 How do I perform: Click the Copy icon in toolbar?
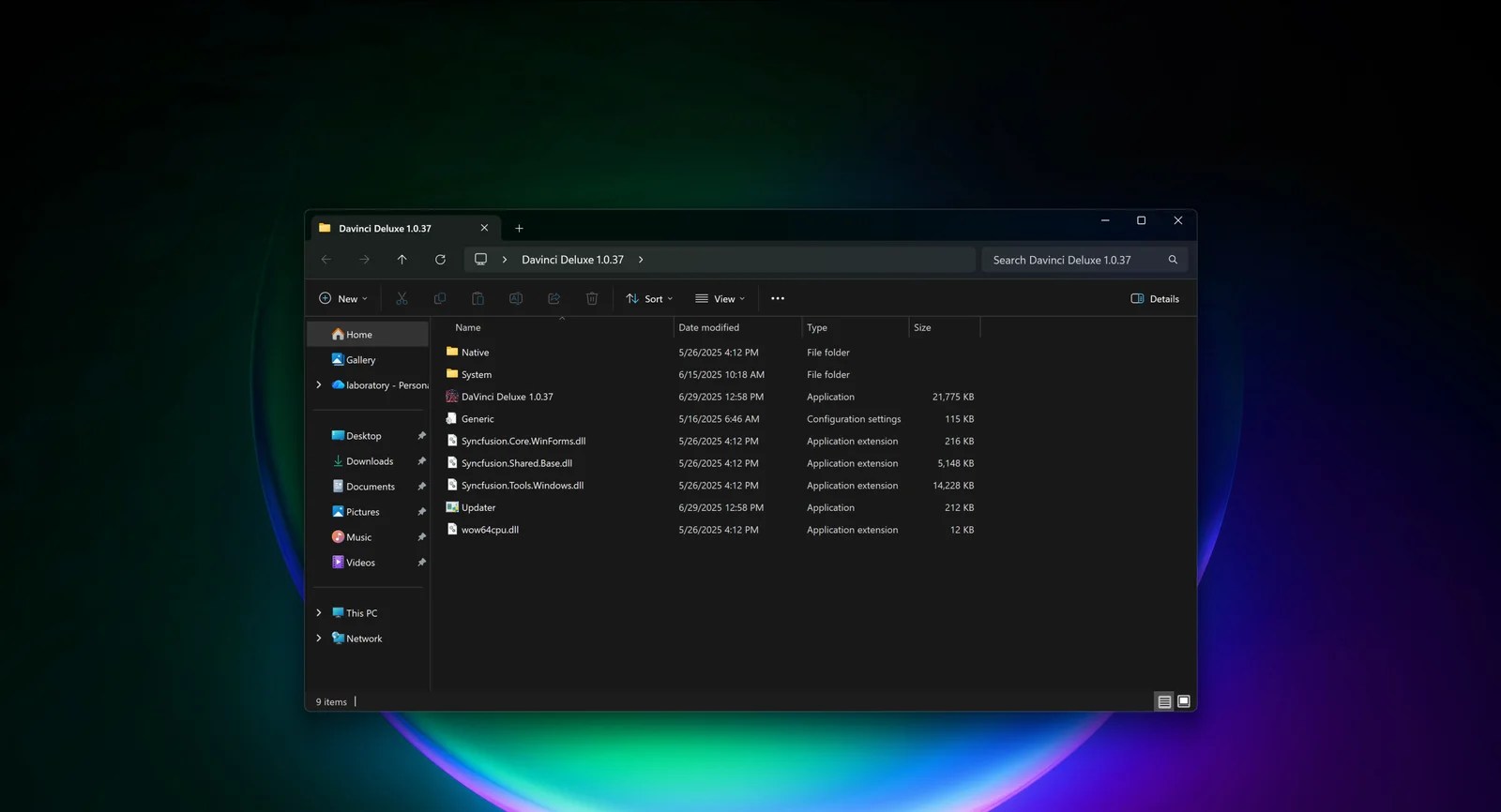coord(440,298)
